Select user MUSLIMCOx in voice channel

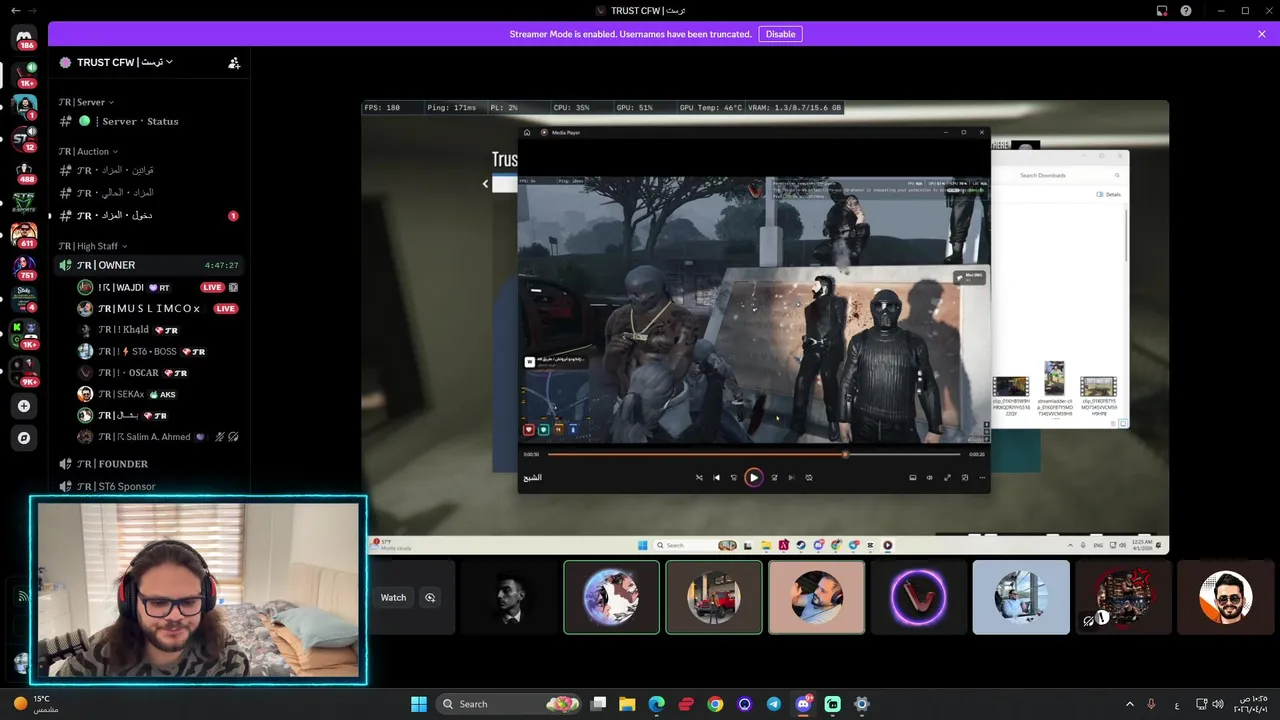159,308
